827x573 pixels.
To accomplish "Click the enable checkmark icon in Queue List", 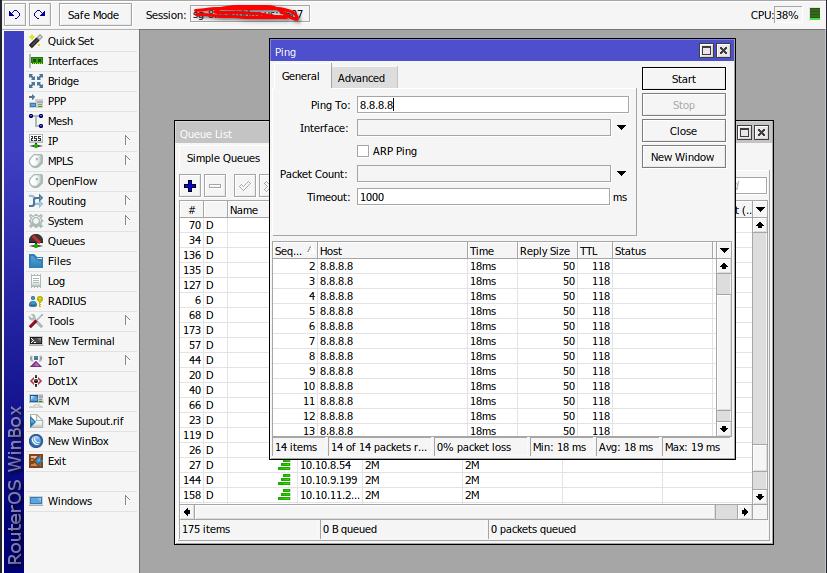I will point(245,186).
